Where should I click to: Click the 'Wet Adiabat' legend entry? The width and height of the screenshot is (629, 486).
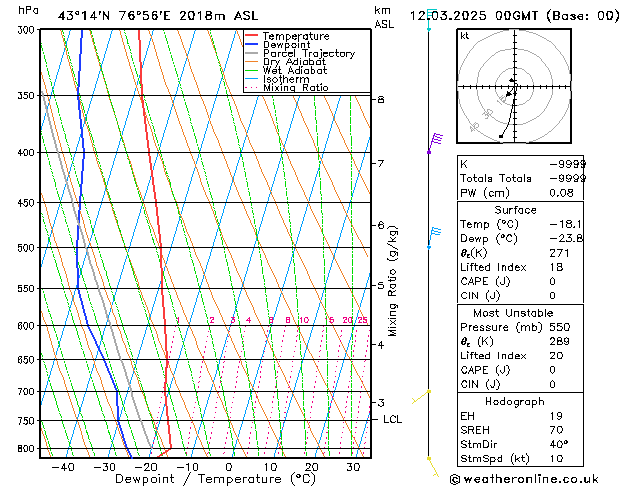point(295,70)
